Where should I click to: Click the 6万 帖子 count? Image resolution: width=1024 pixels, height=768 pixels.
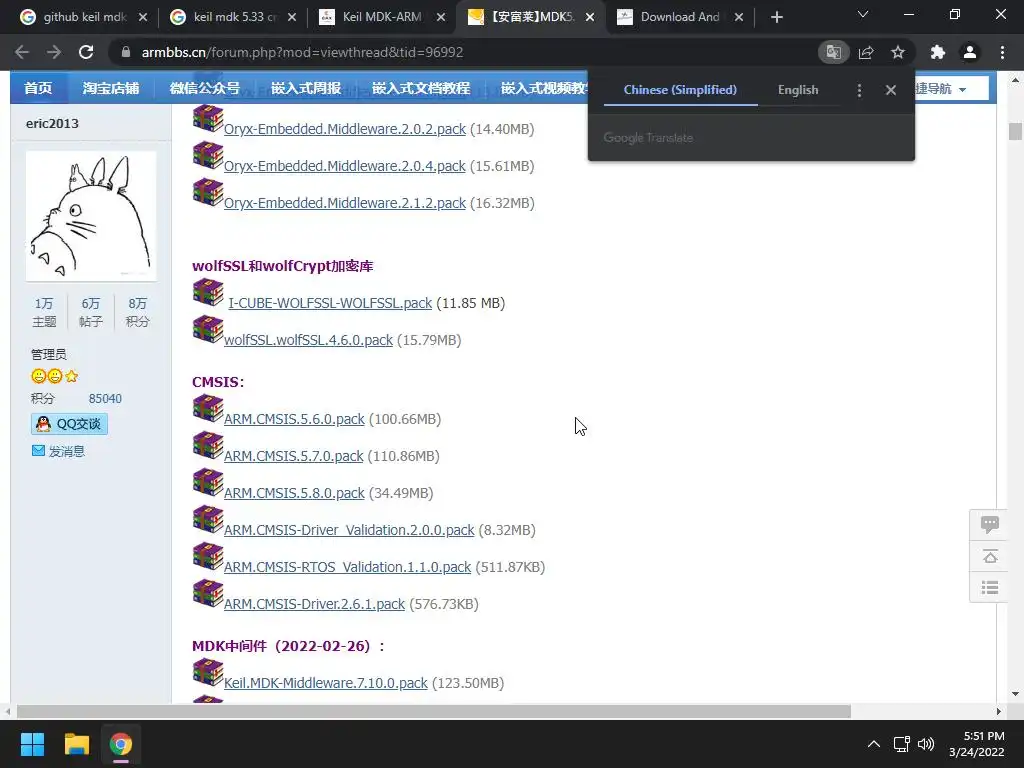coord(91,312)
